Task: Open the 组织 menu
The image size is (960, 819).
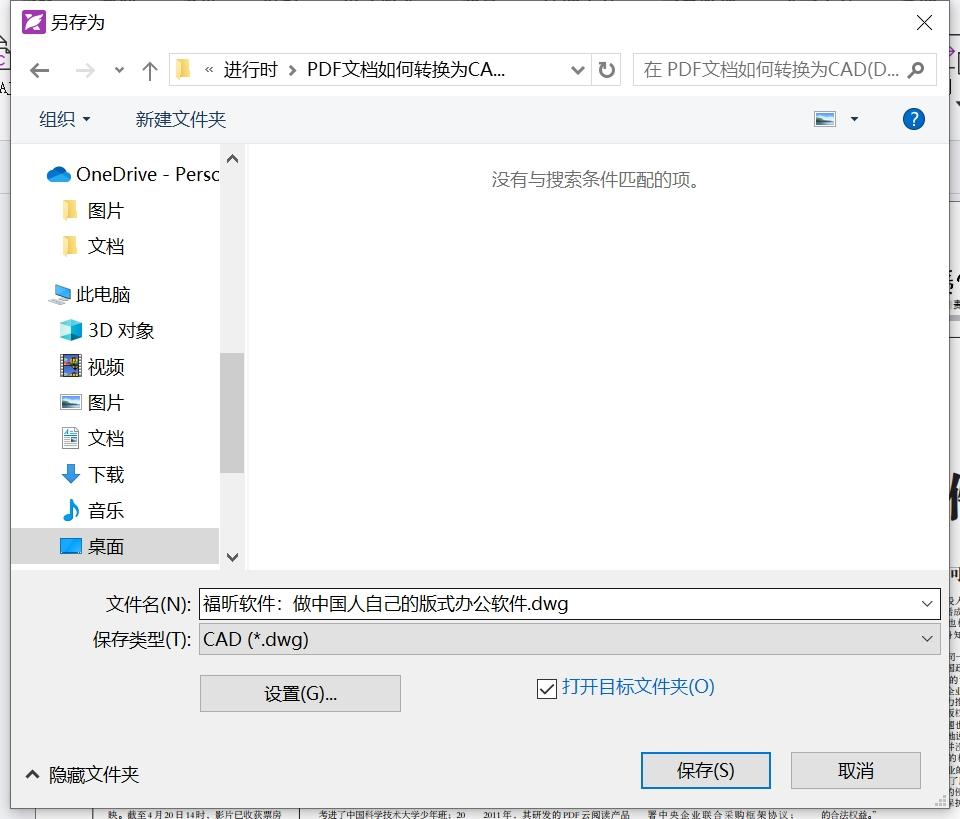Action: click(64, 119)
